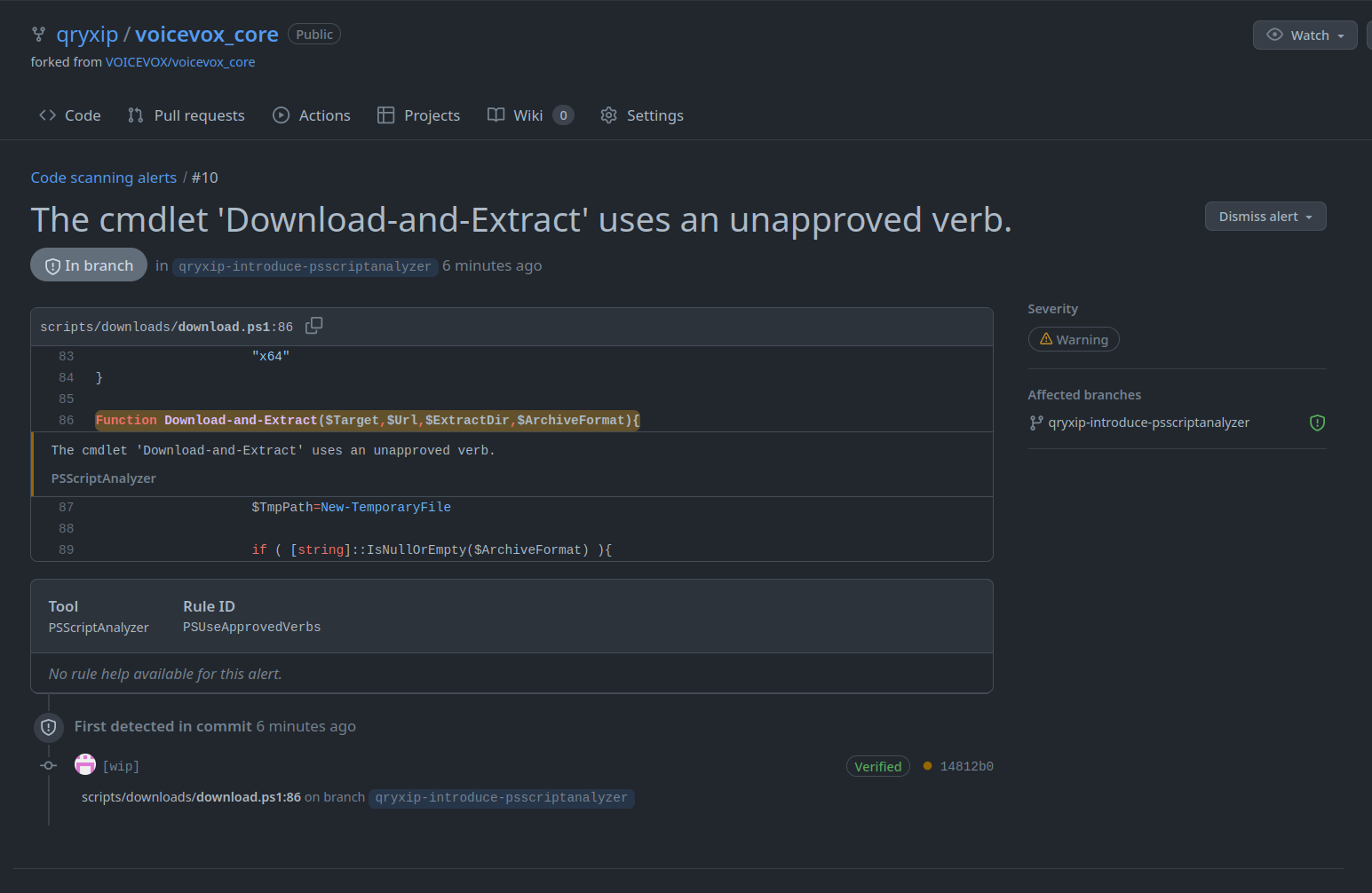Open Actions via its play-circle icon
Viewport: 1372px width, 893px height.
coord(281,115)
